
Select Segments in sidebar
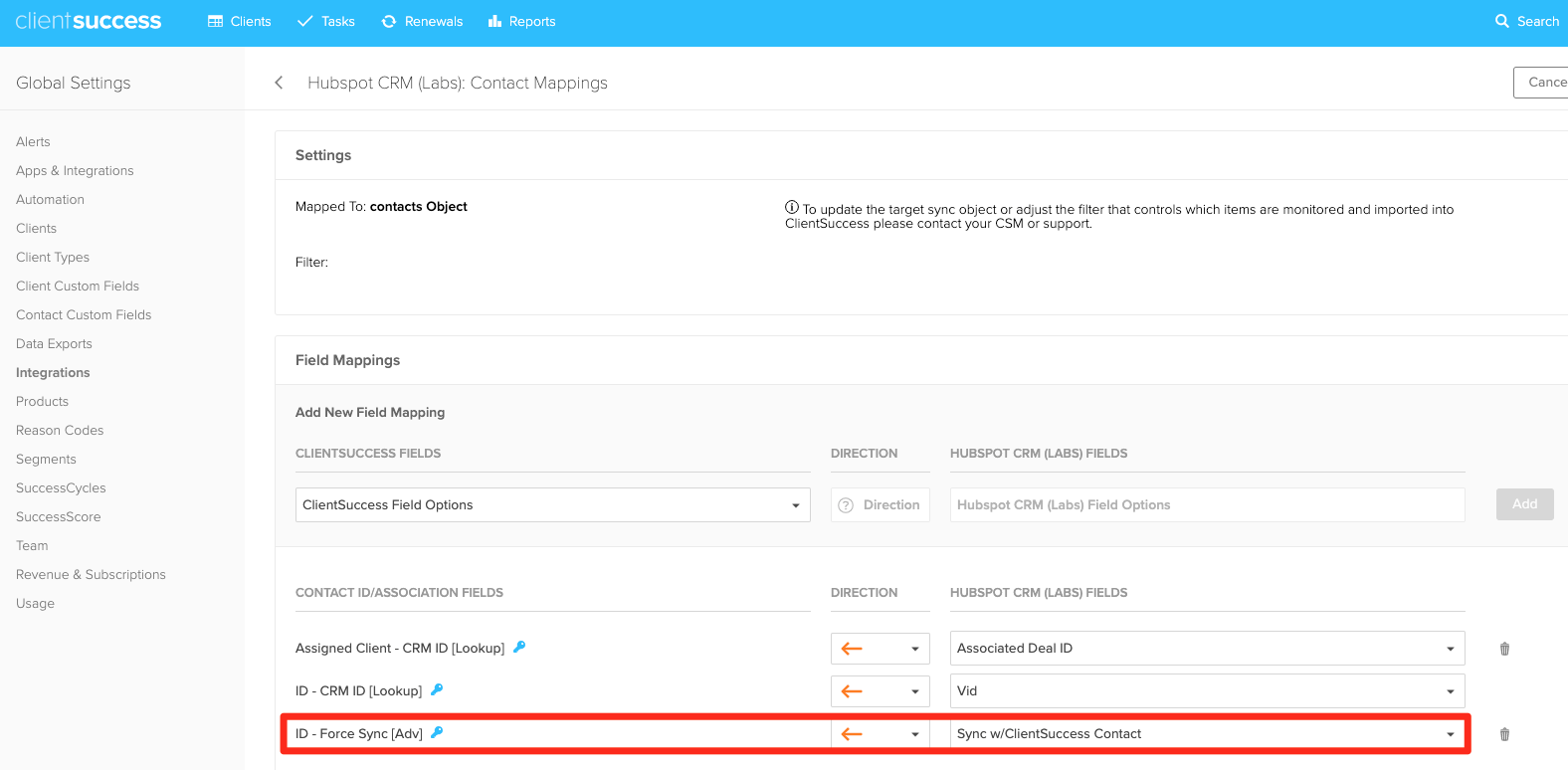pos(46,459)
